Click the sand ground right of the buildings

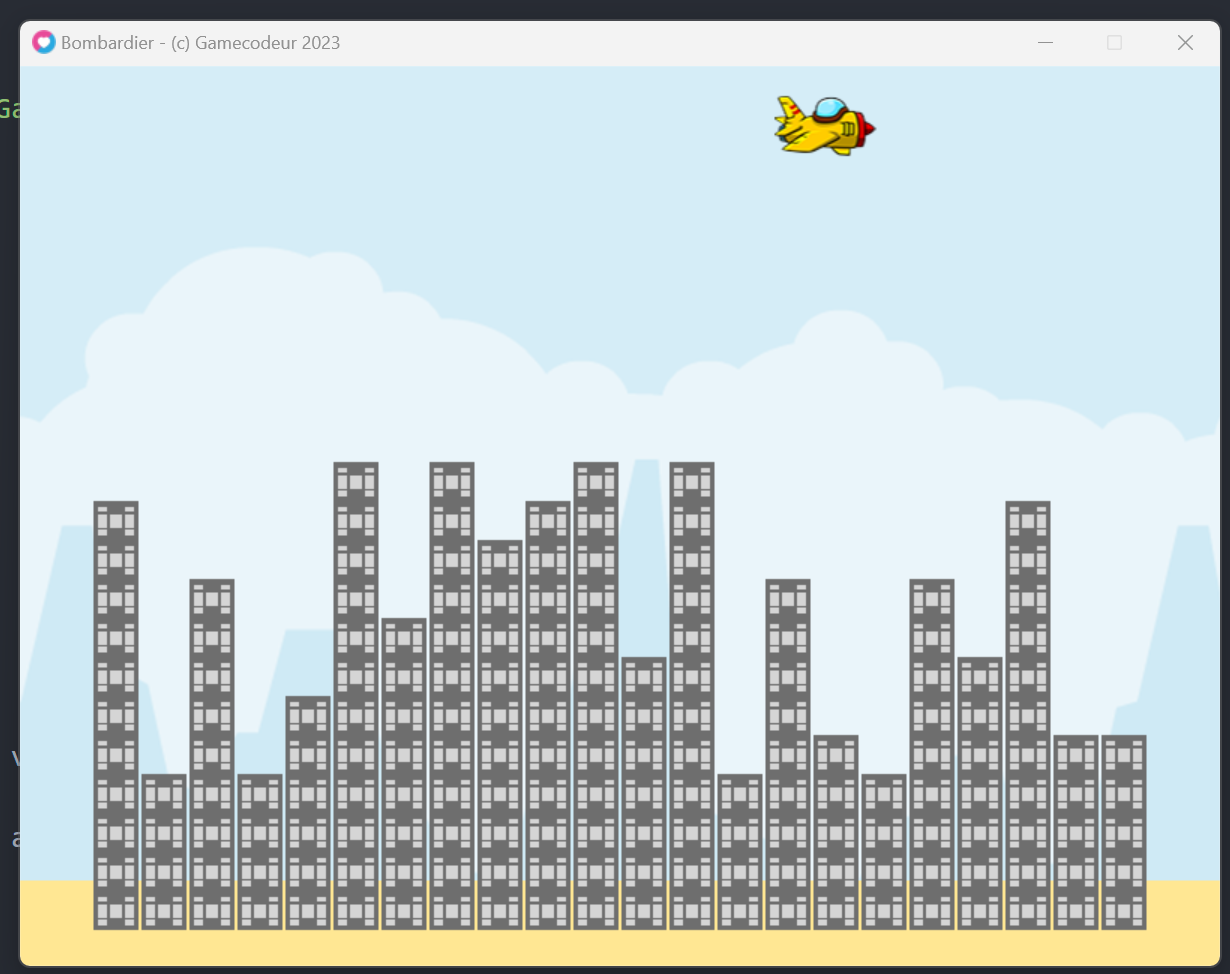click(1183, 920)
